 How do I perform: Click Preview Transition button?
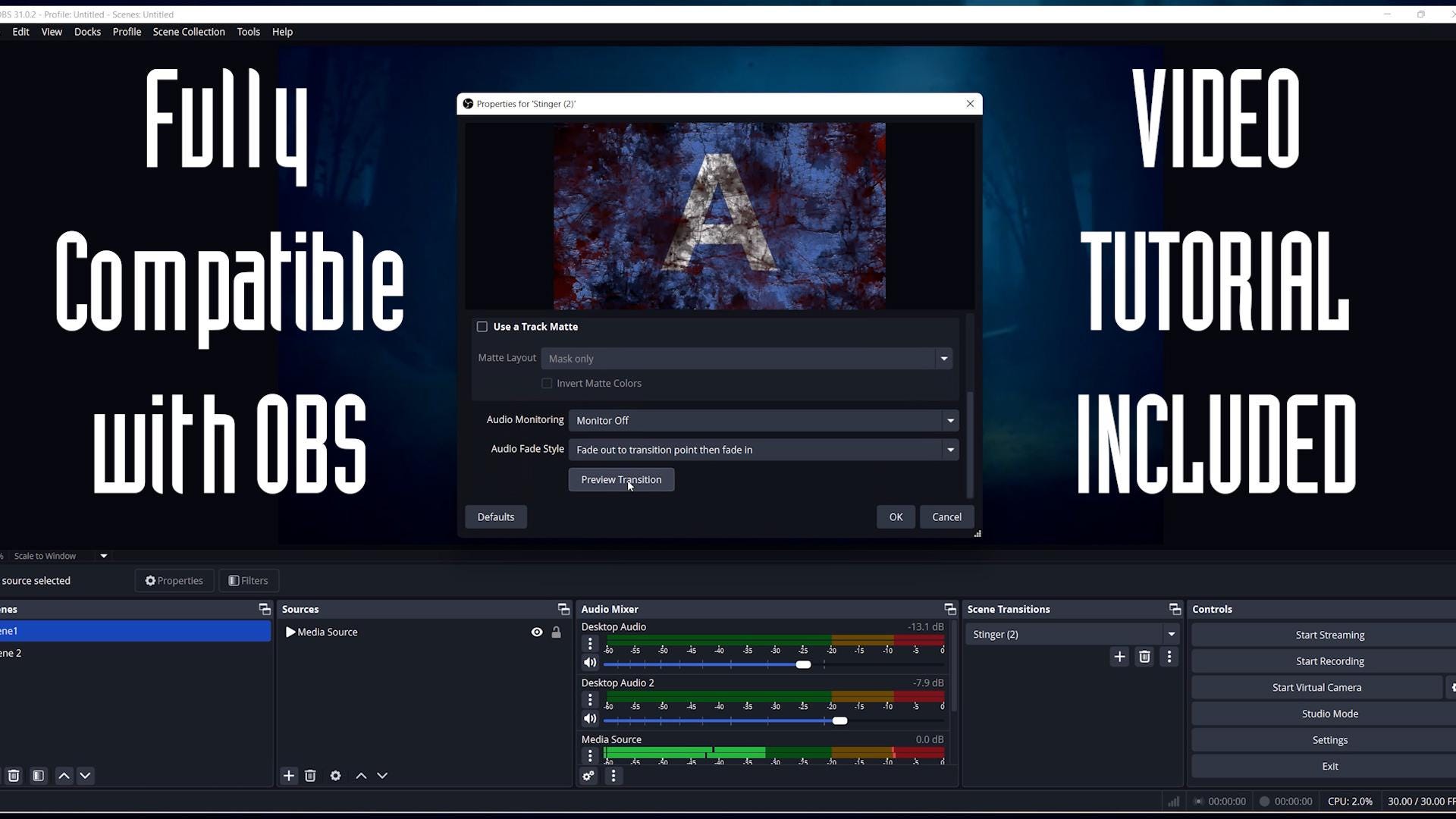coord(621,479)
